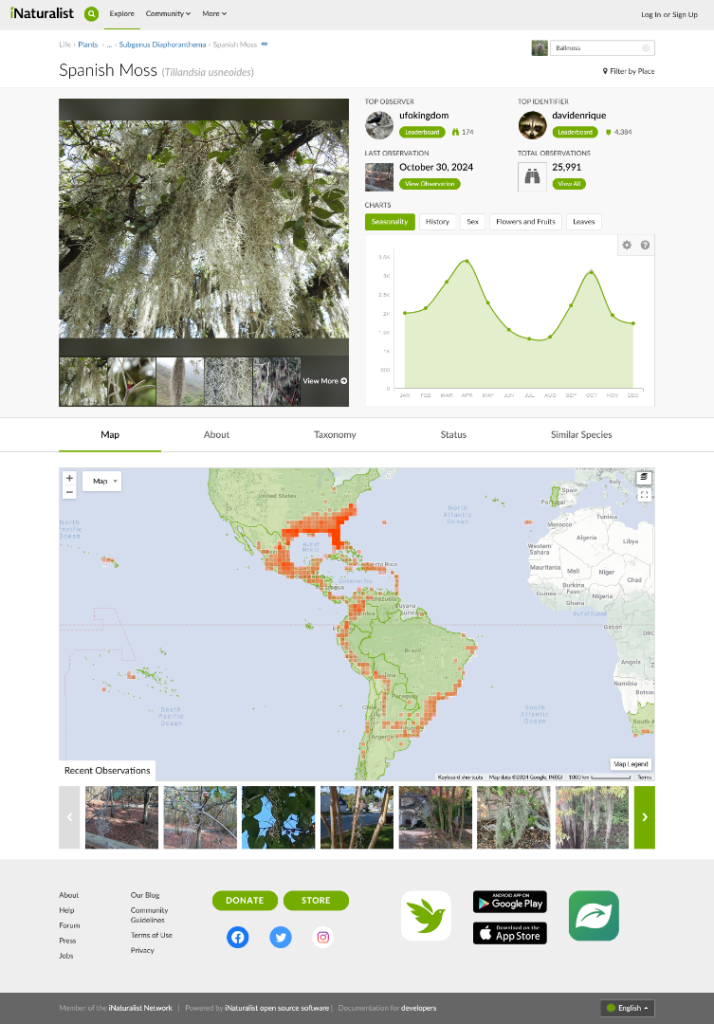This screenshot has height=1024, width=714.
Task: Click the View Observation button
Action: coord(429,184)
